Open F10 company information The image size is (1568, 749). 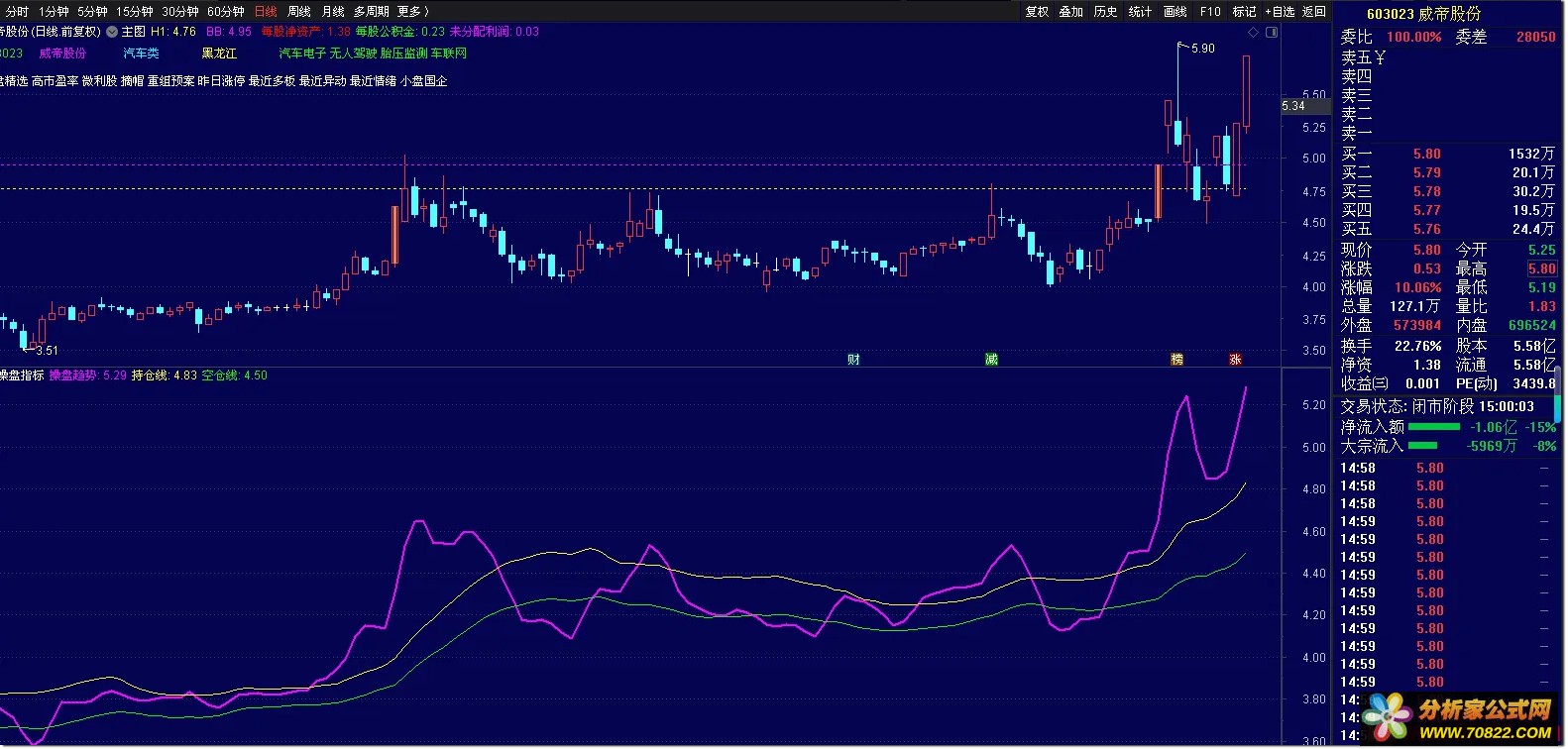pos(1210,12)
